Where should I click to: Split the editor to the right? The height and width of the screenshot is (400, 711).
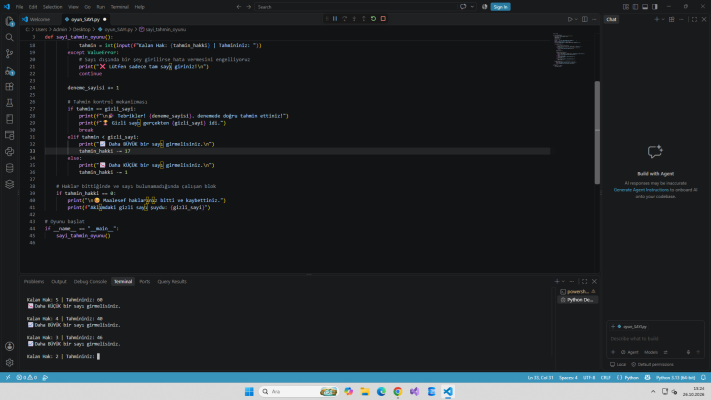[x=585, y=20]
